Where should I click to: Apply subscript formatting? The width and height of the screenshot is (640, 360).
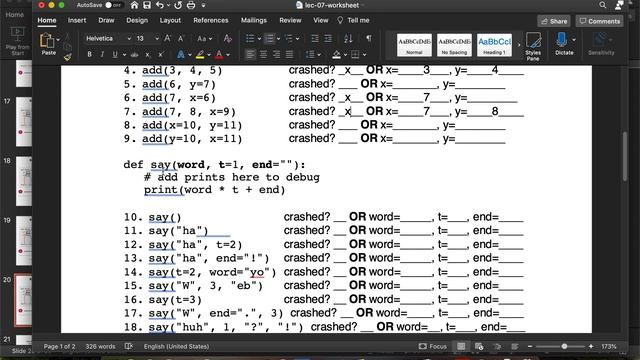(x=147, y=55)
